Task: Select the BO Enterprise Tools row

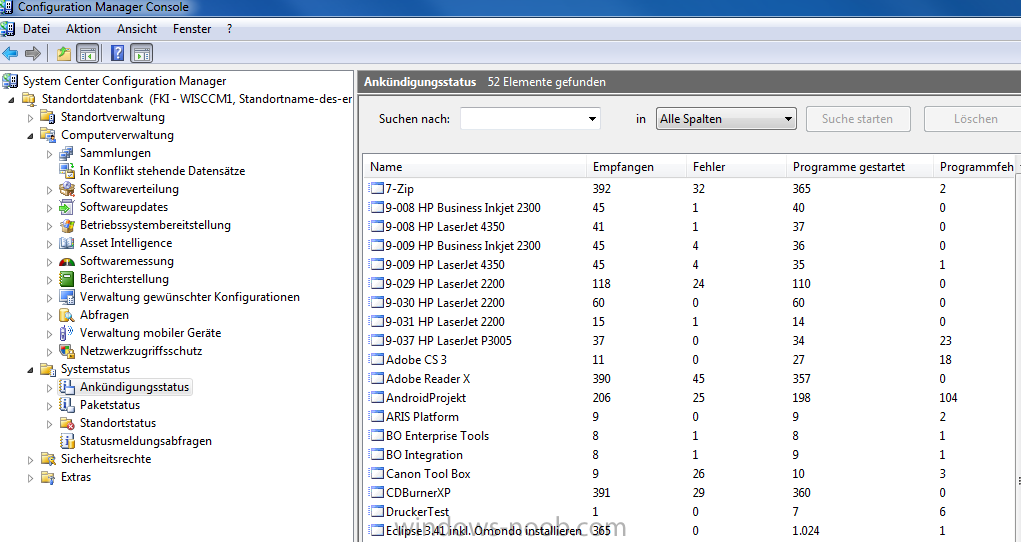Action: pyautogui.click(x=692, y=436)
